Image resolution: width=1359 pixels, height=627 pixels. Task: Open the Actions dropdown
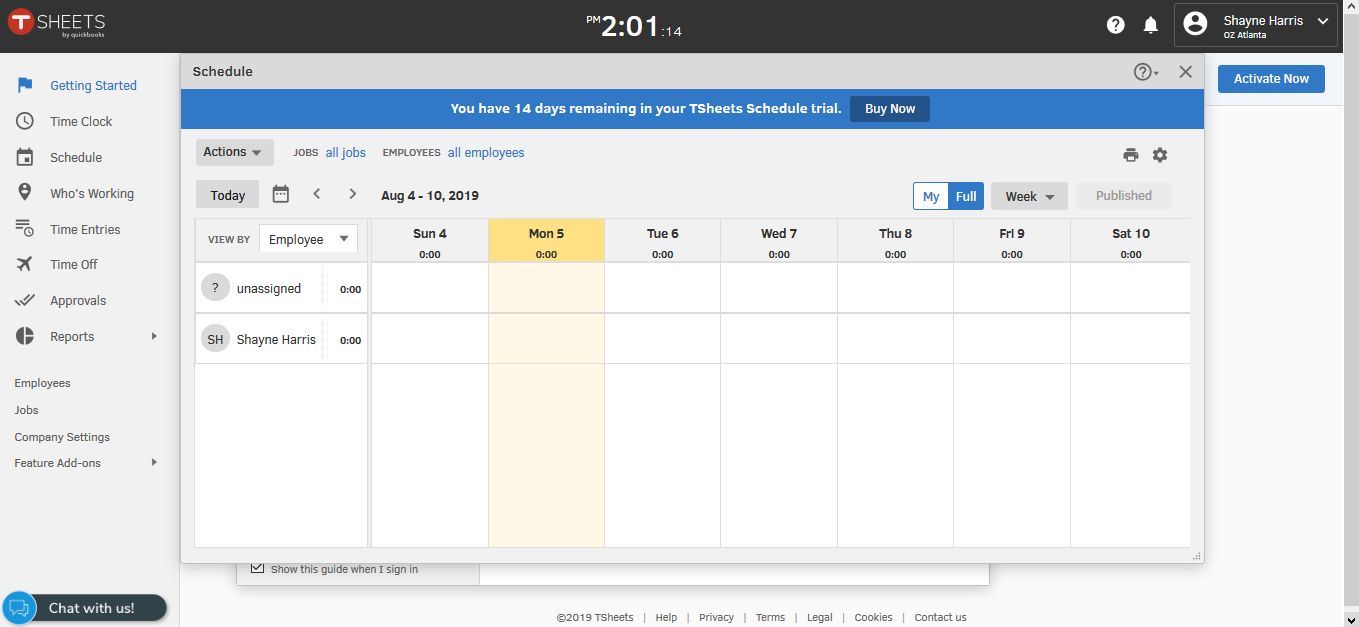(x=235, y=152)
